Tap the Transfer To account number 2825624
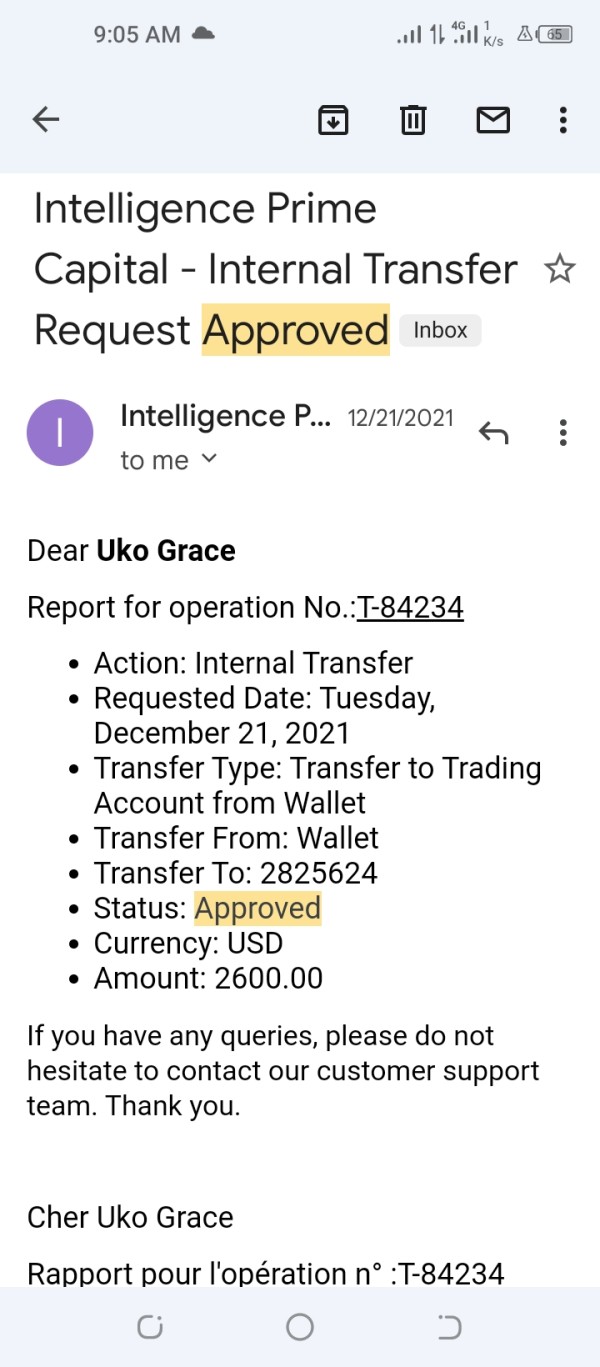600x1367 pixels. tap(319, 873)
